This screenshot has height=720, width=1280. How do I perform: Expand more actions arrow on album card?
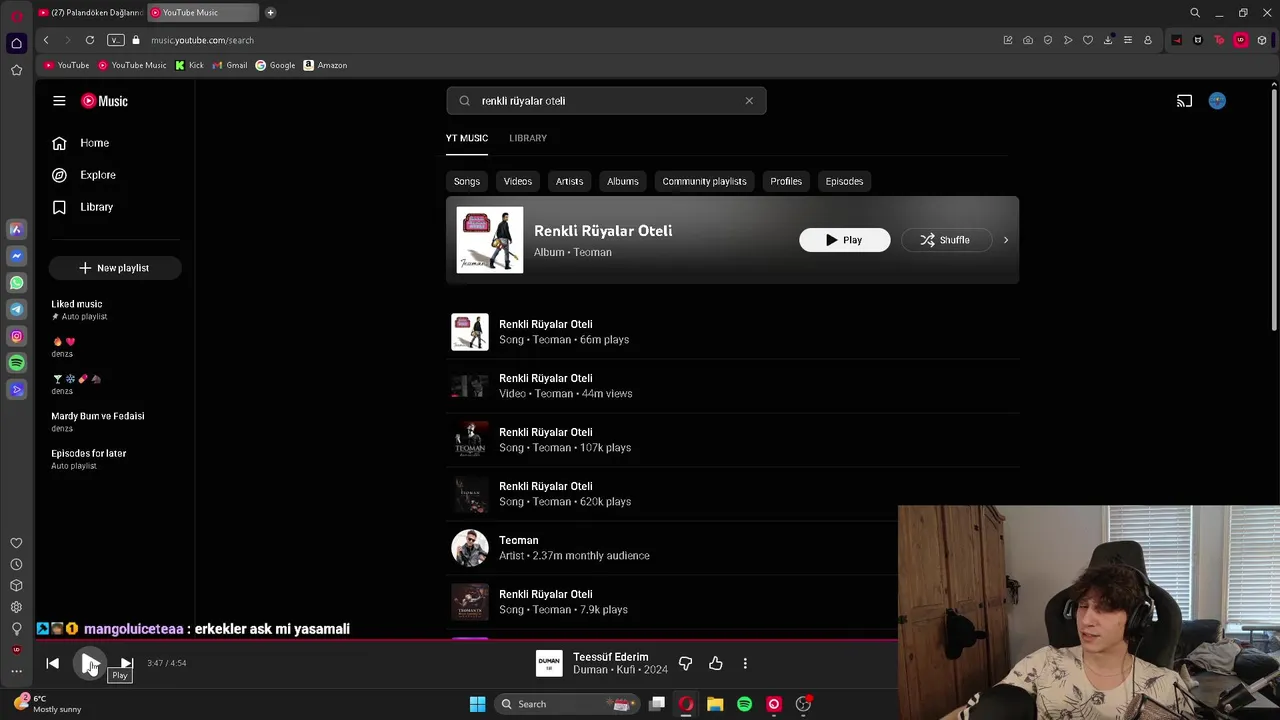pos(1006,240)
